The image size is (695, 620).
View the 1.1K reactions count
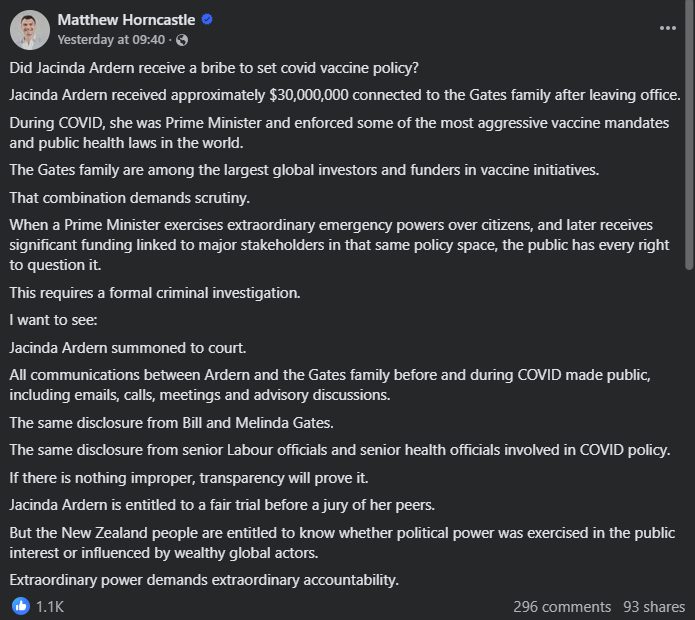click(x=50, y=606)
